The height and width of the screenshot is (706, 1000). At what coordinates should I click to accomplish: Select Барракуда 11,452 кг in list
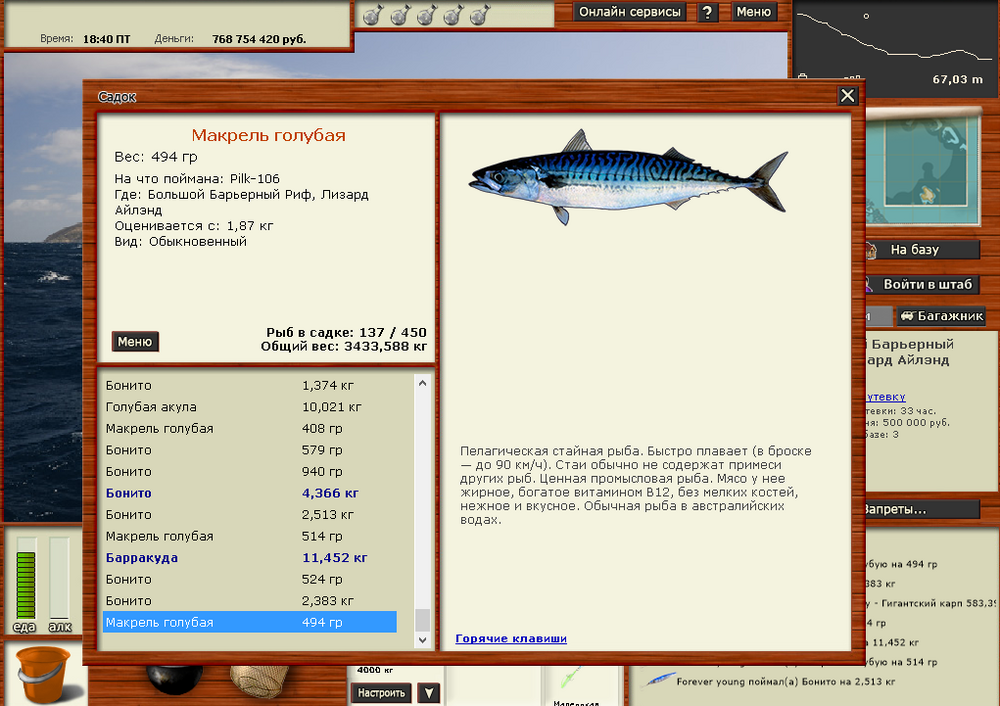250,558
